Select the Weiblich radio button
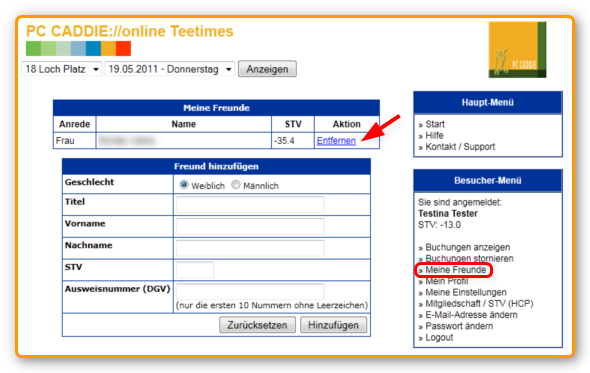 184,185
